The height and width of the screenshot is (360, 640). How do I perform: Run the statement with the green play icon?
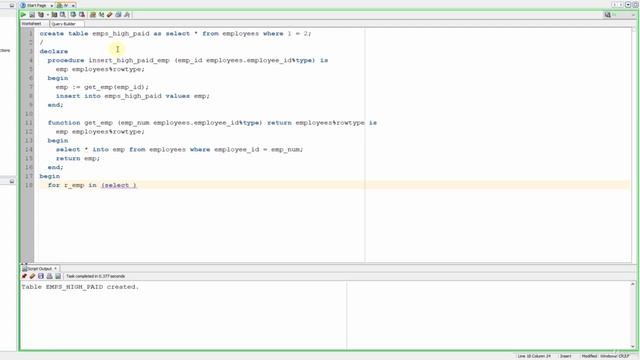(x=23, y=15)
